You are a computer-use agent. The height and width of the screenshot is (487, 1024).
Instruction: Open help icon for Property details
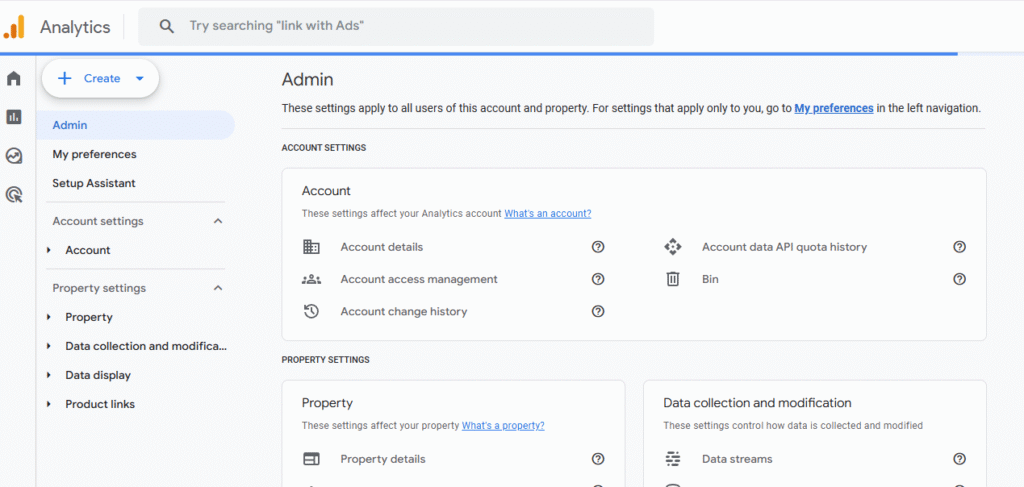tap(598, 459)
